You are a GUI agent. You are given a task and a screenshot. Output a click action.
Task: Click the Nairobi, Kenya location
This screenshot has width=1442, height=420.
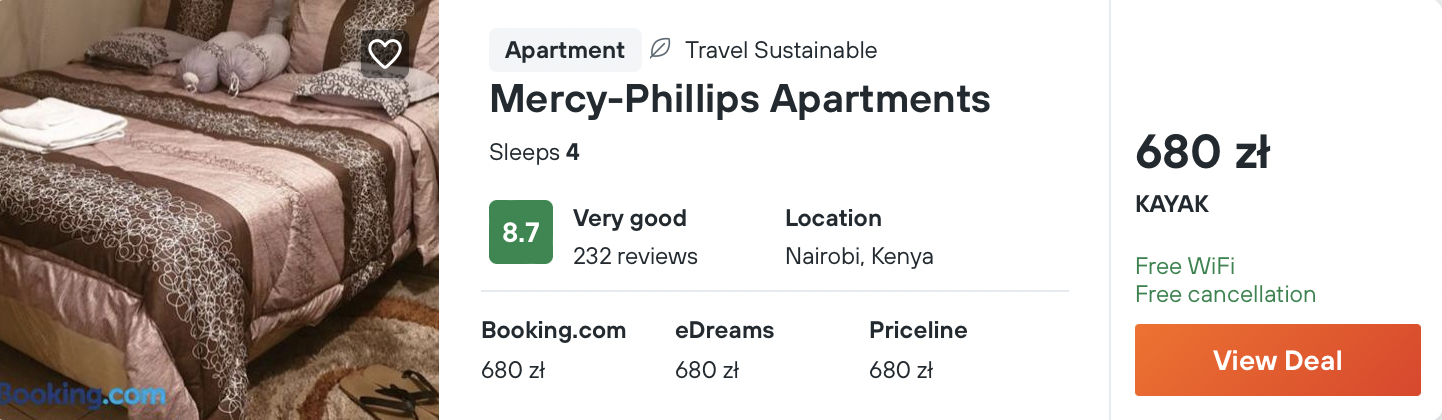click(x=859, y=256)
